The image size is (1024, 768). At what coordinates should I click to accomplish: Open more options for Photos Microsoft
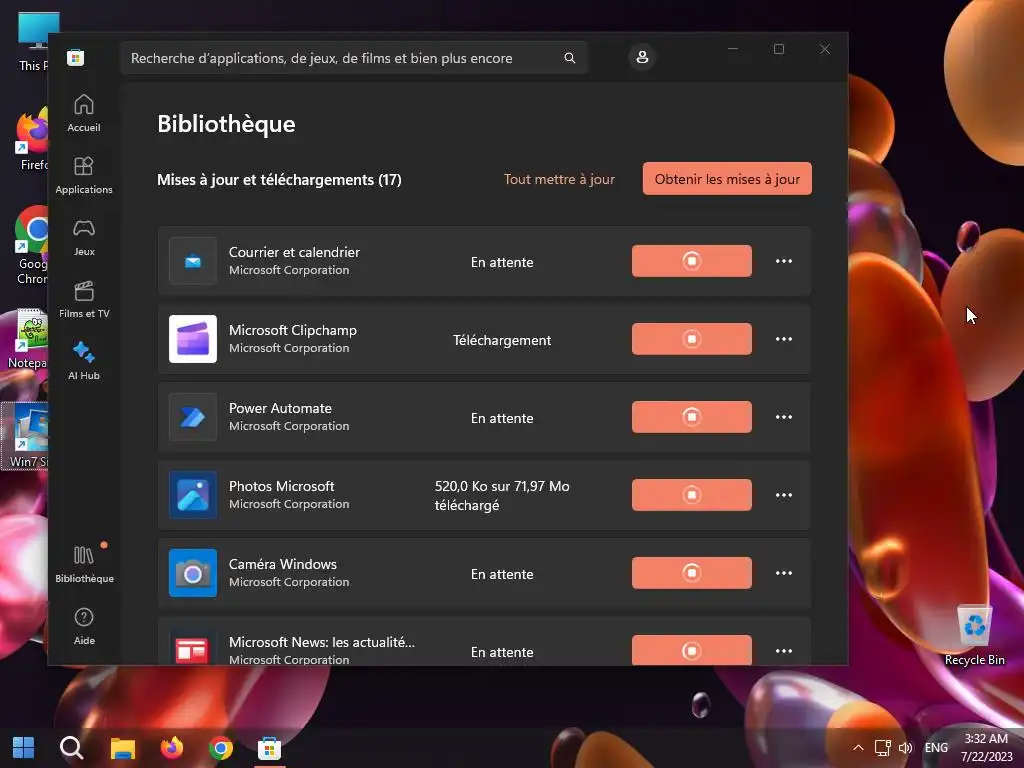coord(784,495)
